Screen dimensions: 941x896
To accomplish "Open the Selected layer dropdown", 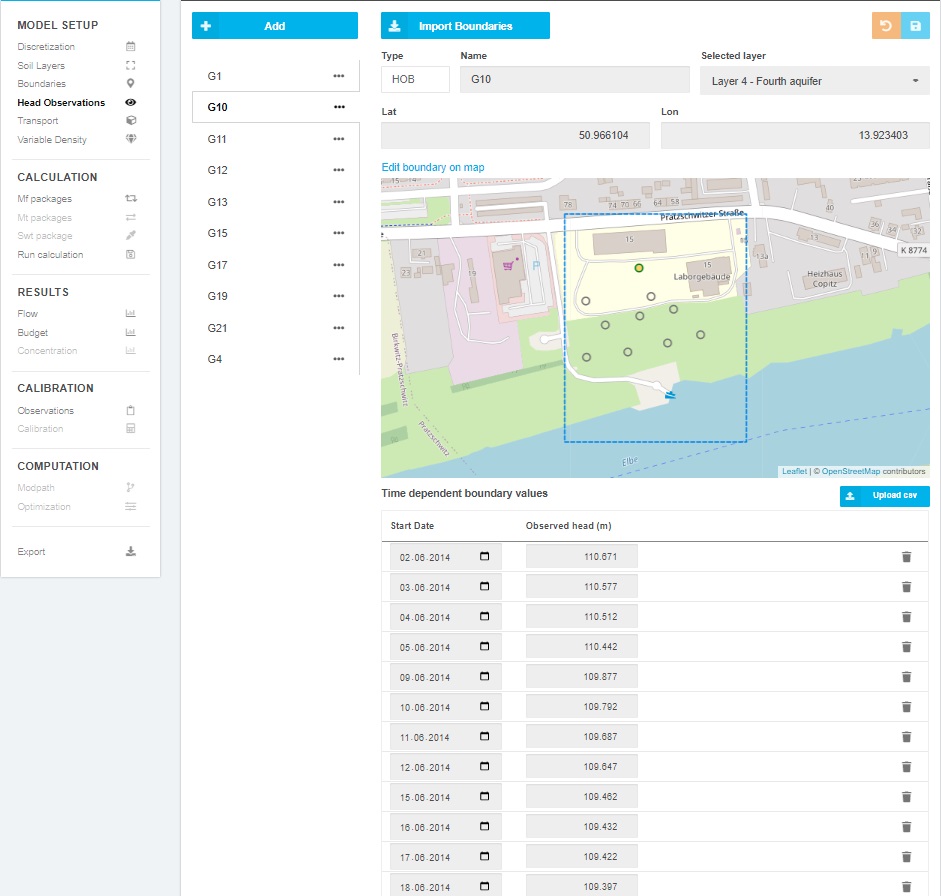I will point(814,81).
